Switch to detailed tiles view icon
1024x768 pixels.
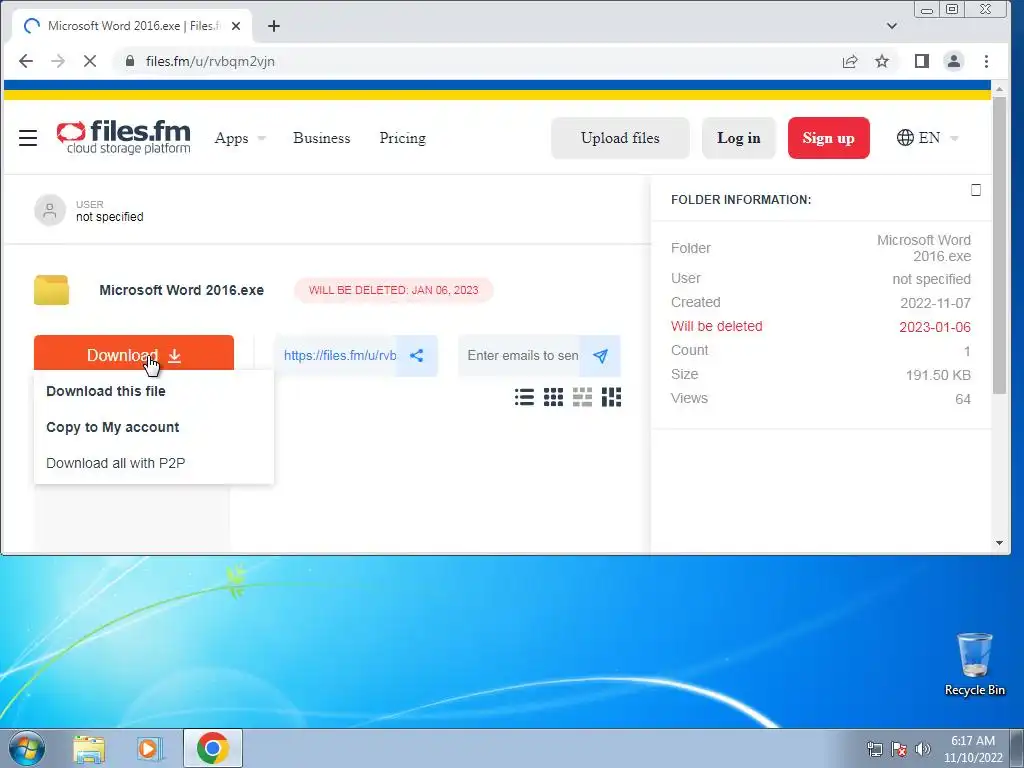coord(582,396)
